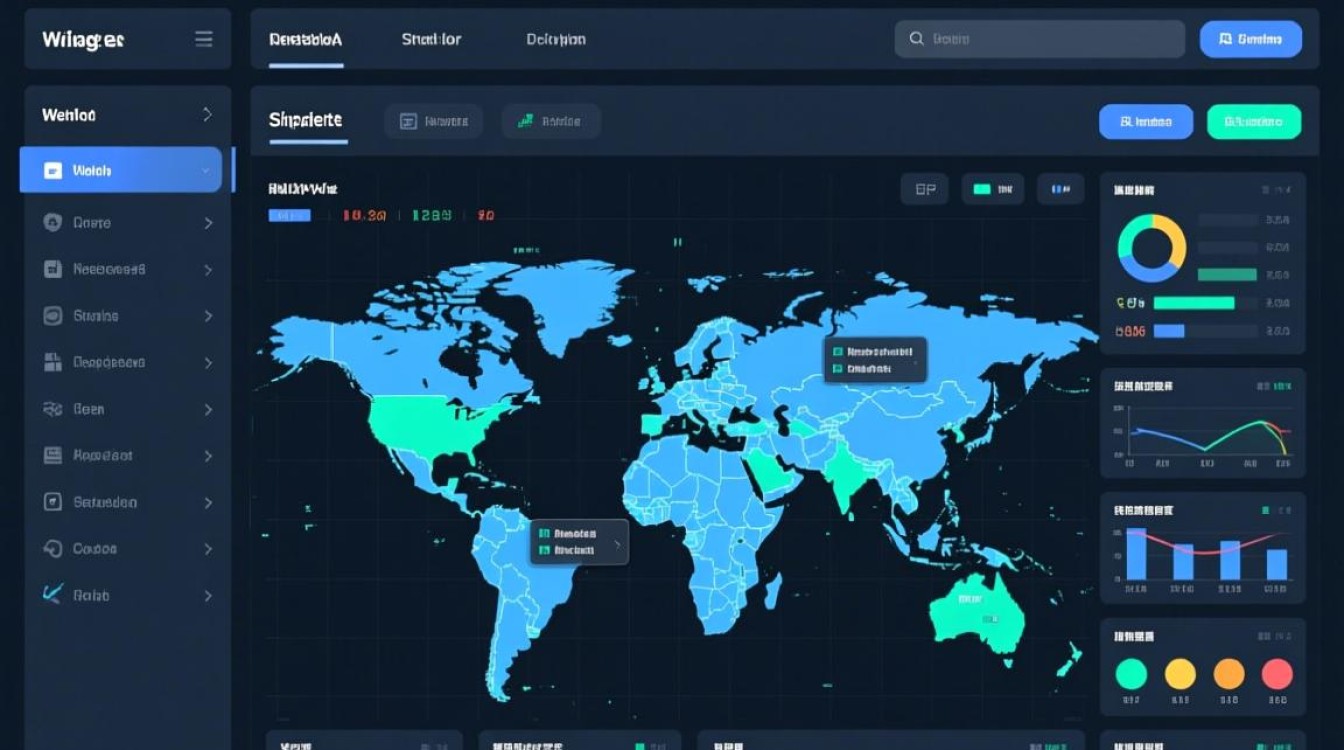The image size is (1344, 750).
Task: Toggle the green legend layer above the map
Action: point(992,189)
